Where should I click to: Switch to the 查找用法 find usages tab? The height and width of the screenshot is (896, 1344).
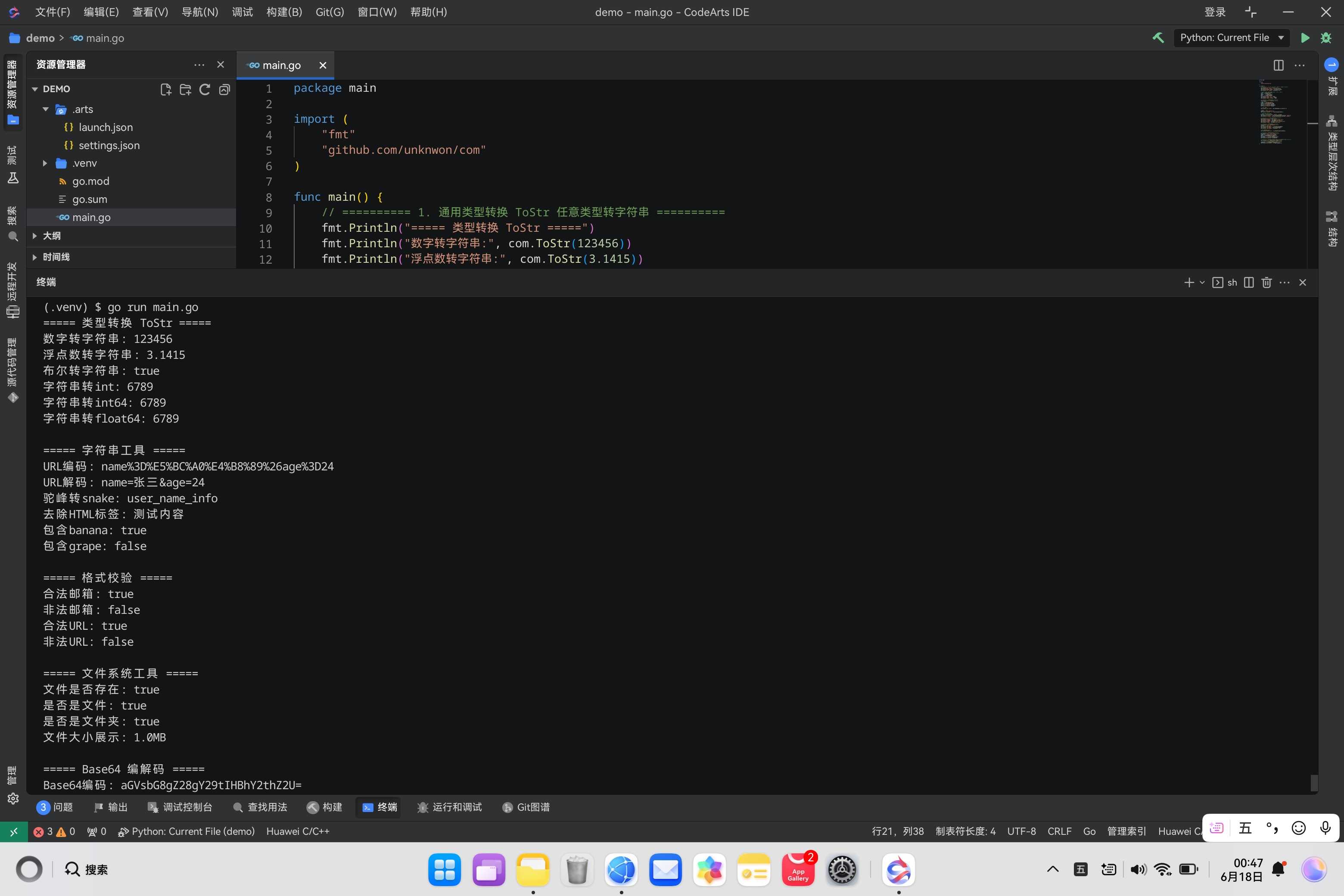260,807
